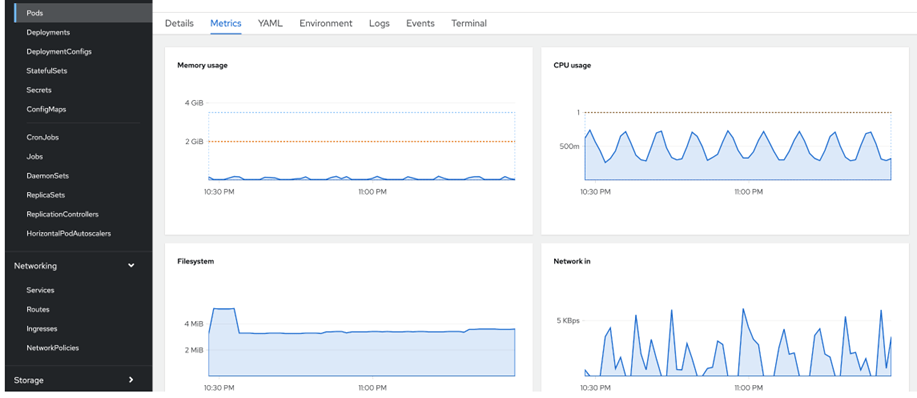Select NetworkPolicies in sidebar
This screenshot has height=398, width=917.
coord(53,348)
